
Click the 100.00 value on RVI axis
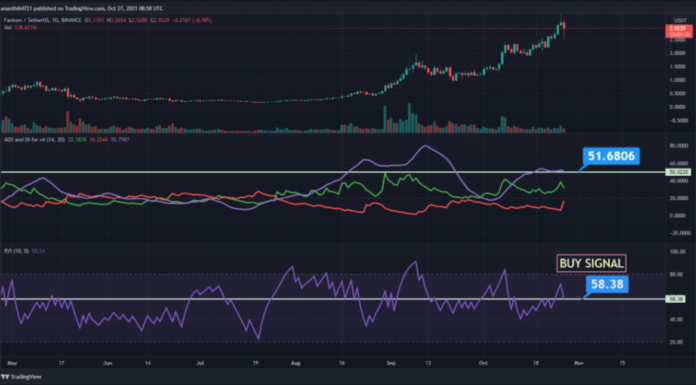coord(676,252)
